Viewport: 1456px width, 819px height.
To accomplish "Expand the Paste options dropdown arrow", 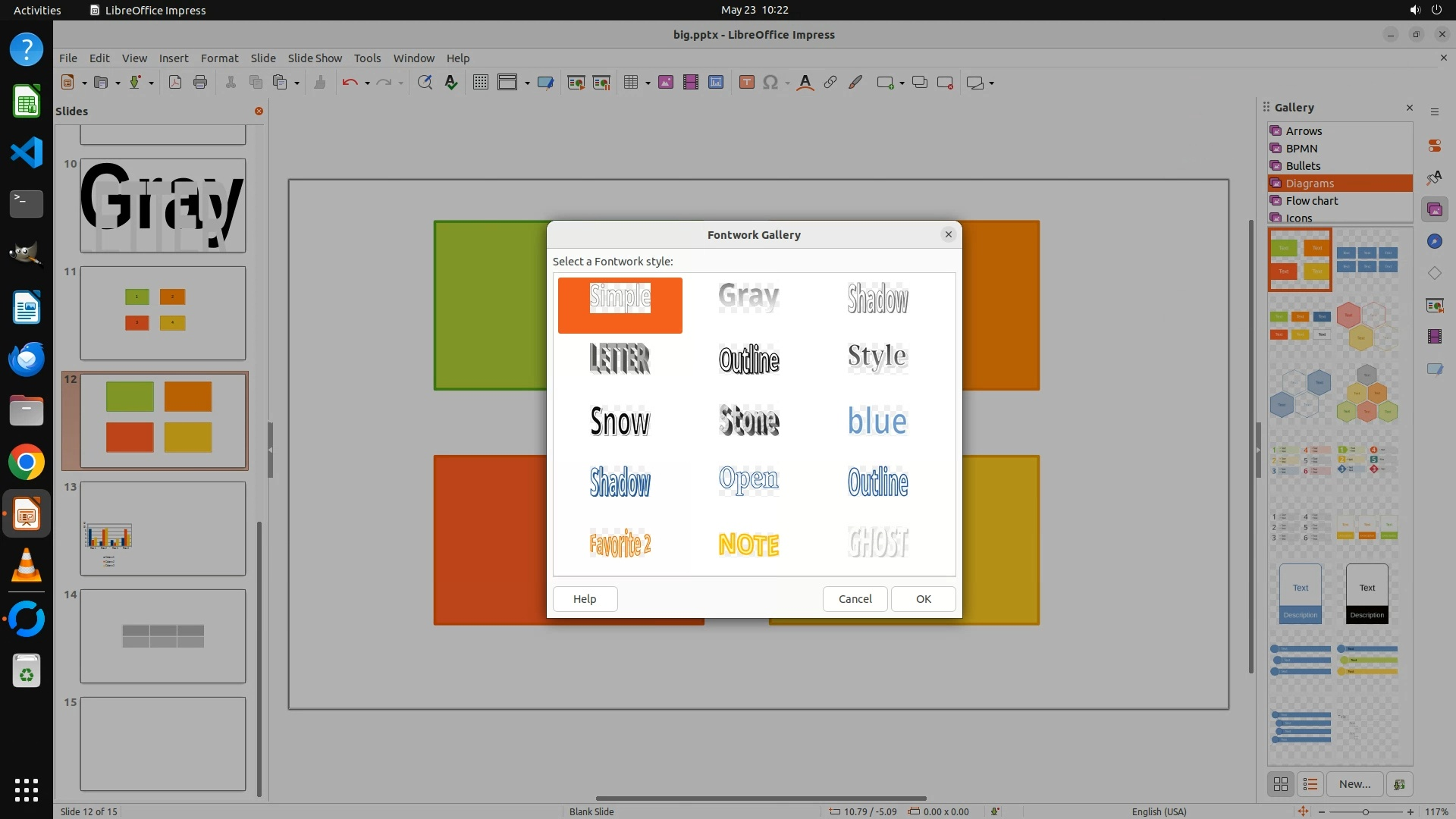I will (x=297, y=83).
